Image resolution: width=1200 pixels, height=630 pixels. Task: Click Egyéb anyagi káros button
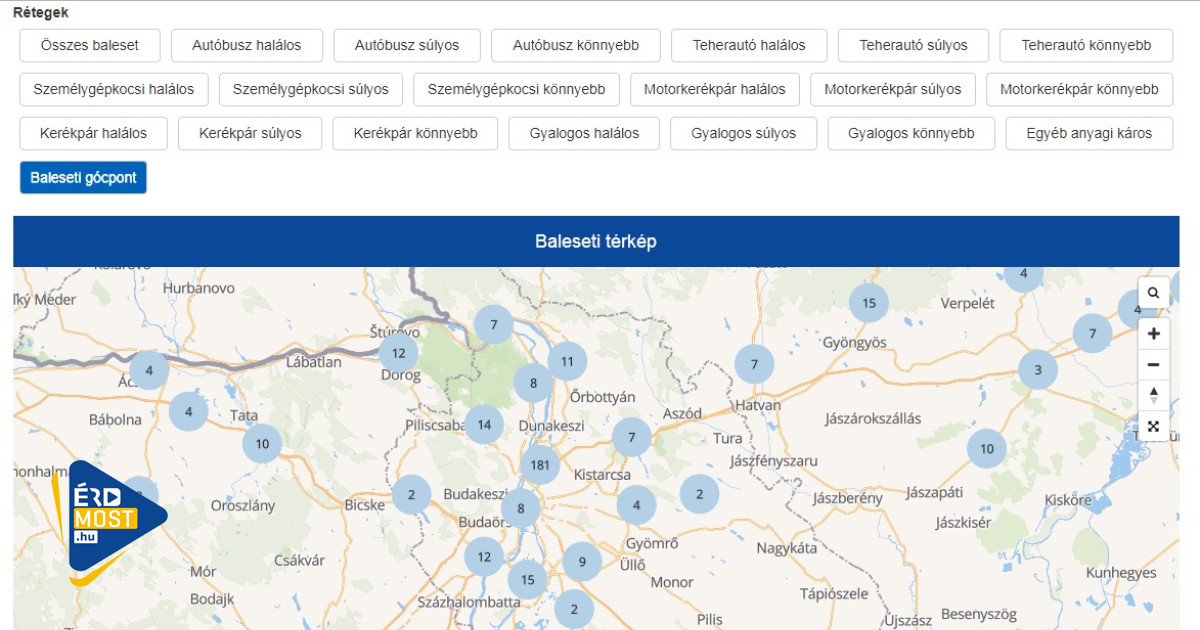[x=1089, y=134]
